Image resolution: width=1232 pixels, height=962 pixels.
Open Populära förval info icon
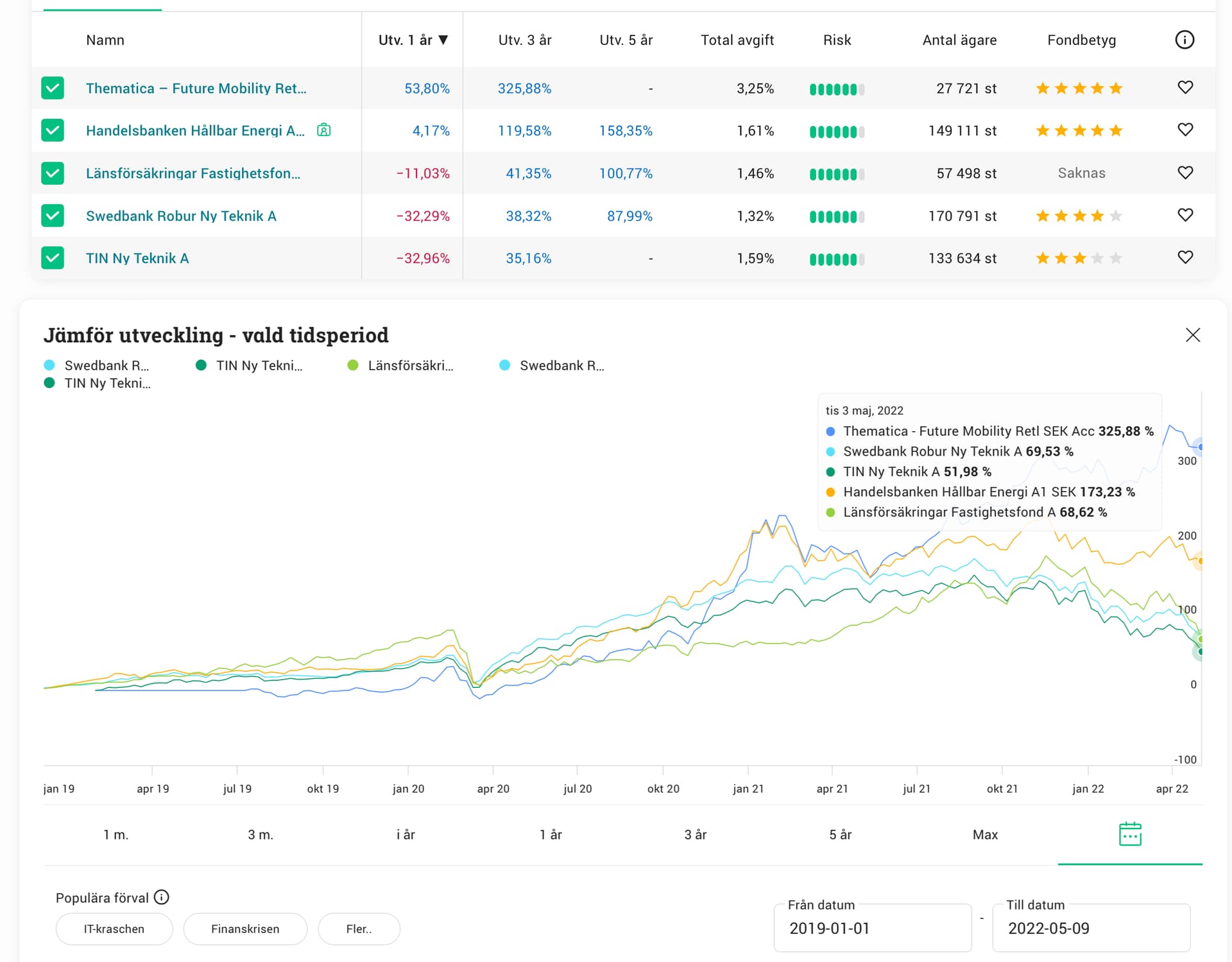click(162, 897)
